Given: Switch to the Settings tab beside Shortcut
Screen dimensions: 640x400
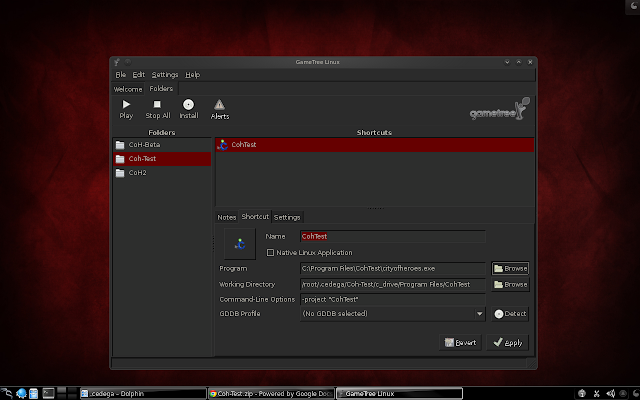Looking at the screenshot, I should point(287,217).
